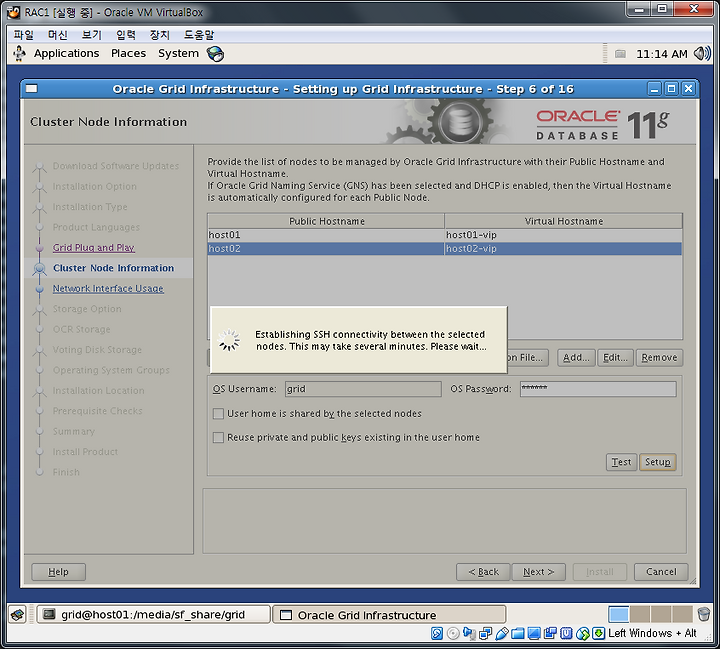Click the Virtual Hostname column header
Screen dimensions: 720x649
[x=563, y=221]
